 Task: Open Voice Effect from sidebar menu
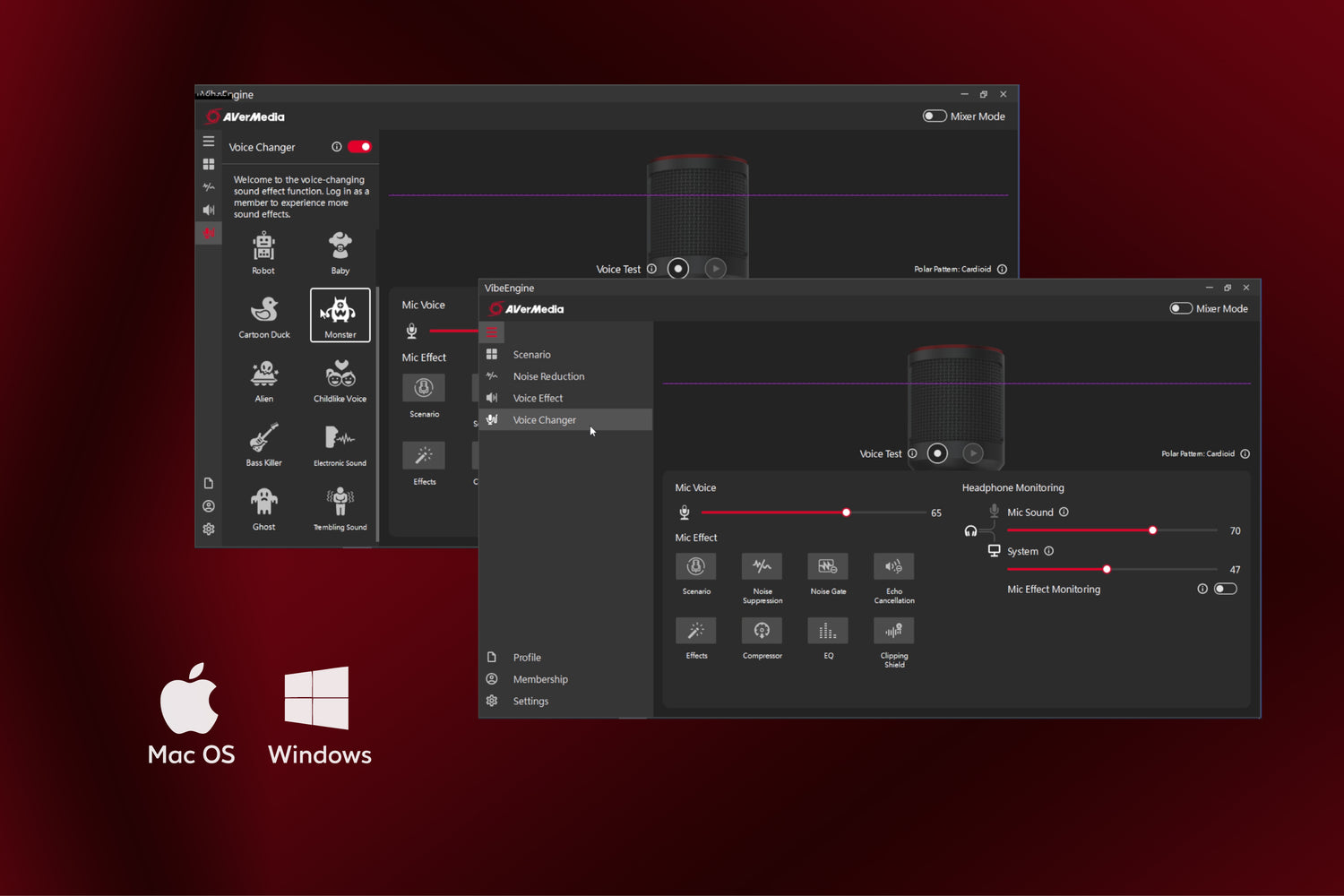[x=565, y=398]
